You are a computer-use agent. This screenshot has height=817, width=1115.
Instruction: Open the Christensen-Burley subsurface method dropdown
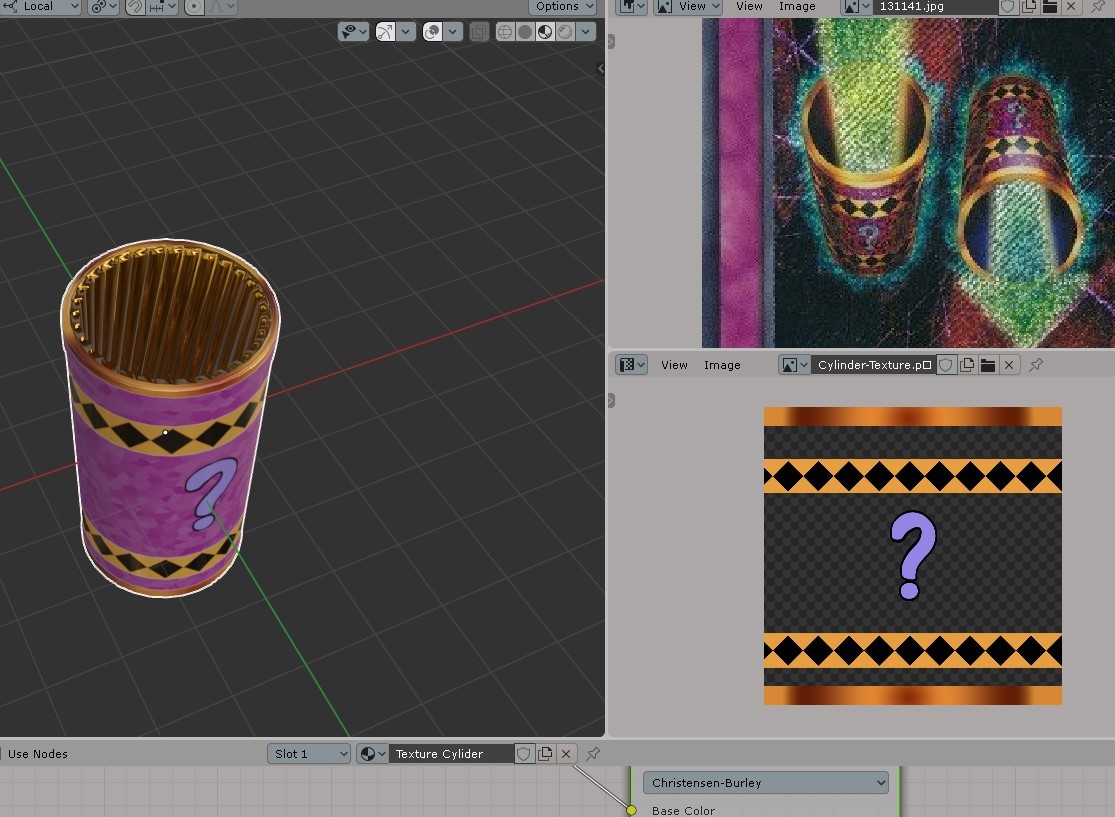coord(765,782)
